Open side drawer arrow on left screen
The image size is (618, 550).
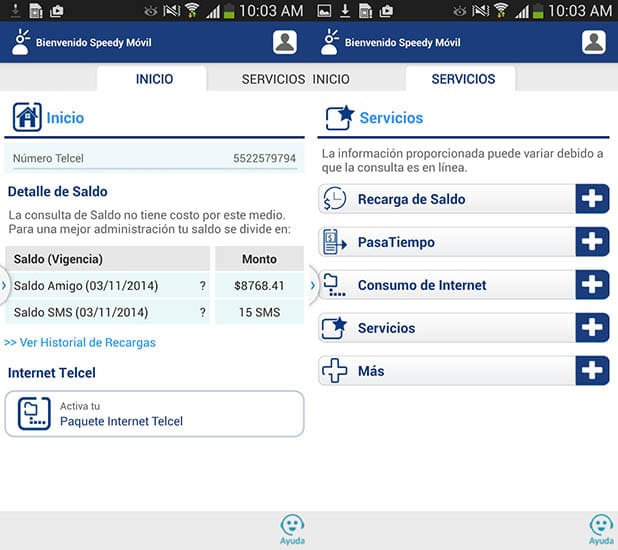(x=4, y=285)
